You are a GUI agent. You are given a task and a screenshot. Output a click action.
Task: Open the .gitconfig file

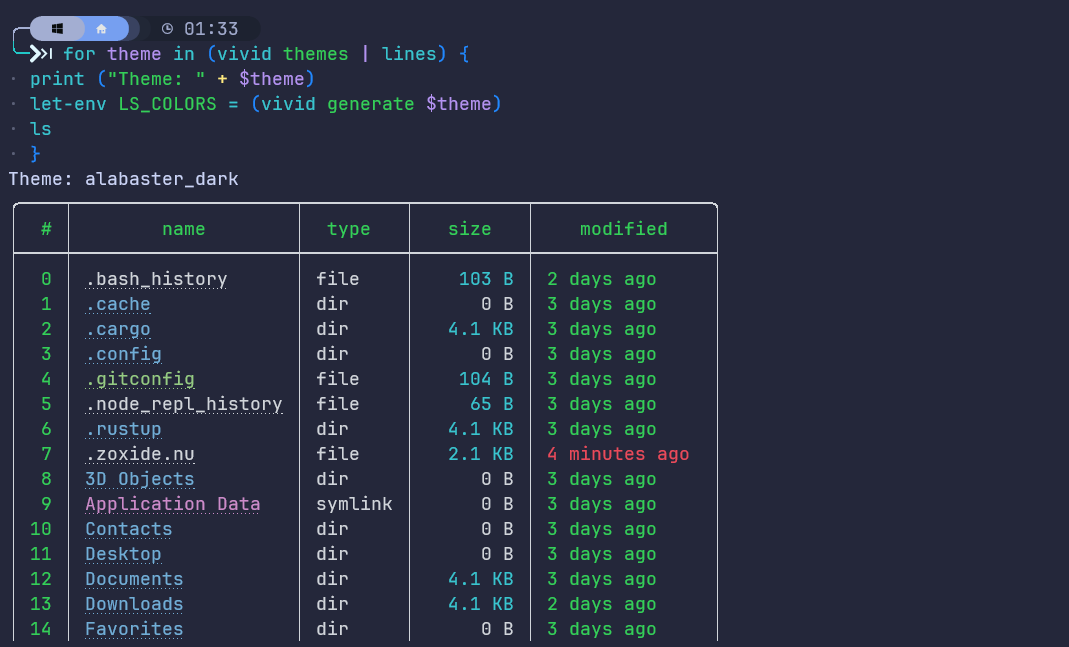(140, 379)
